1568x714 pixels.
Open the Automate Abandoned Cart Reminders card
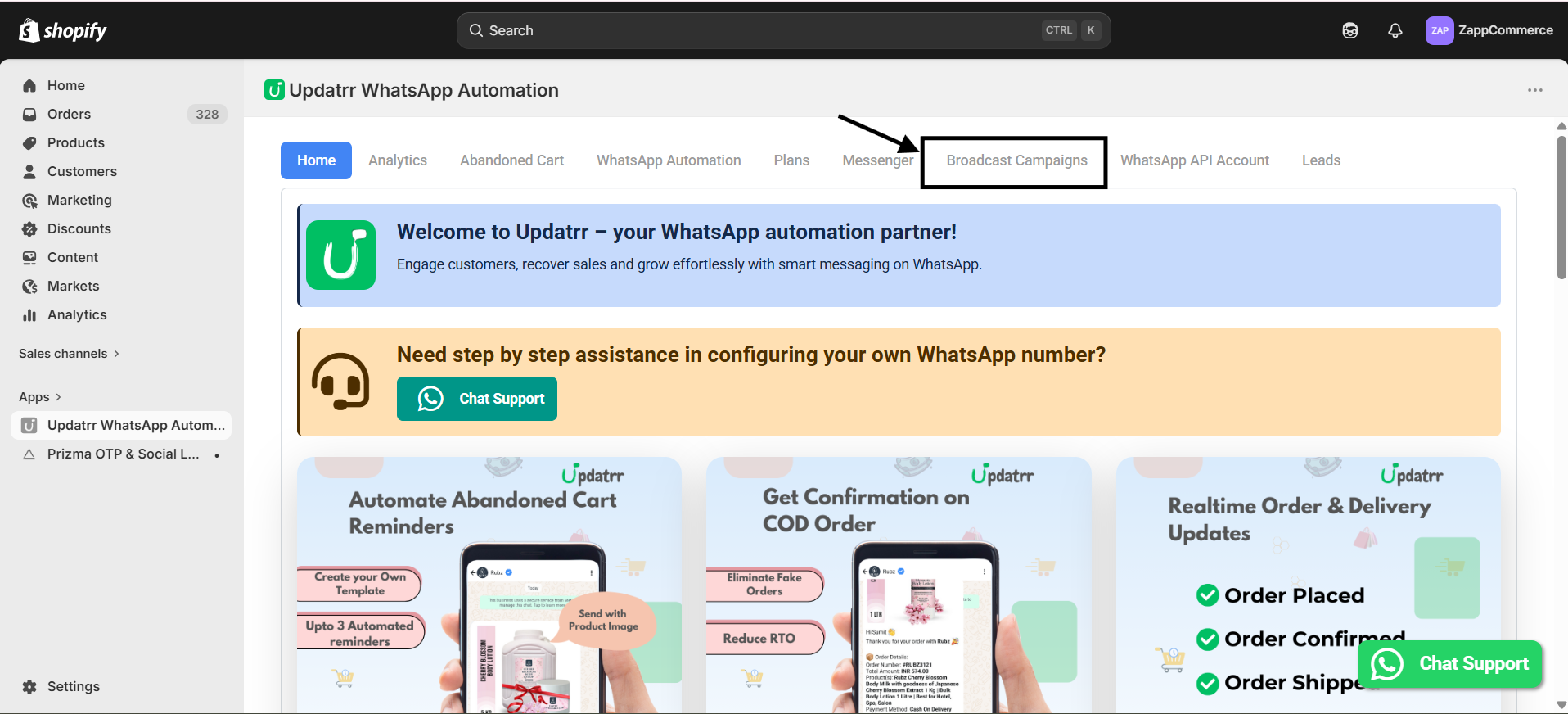[x=489, y=585]
